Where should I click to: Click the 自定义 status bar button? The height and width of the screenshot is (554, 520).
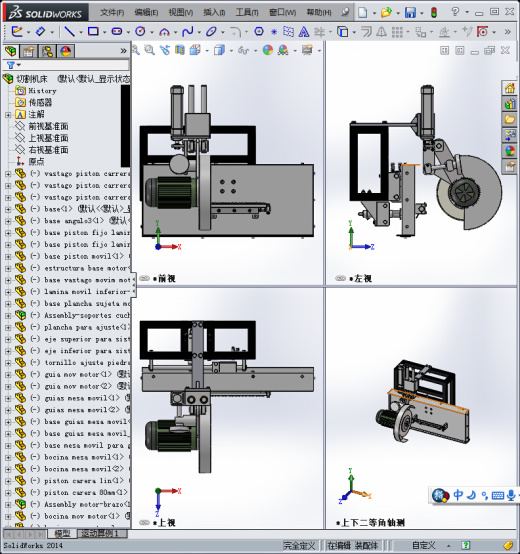[424, 546]
